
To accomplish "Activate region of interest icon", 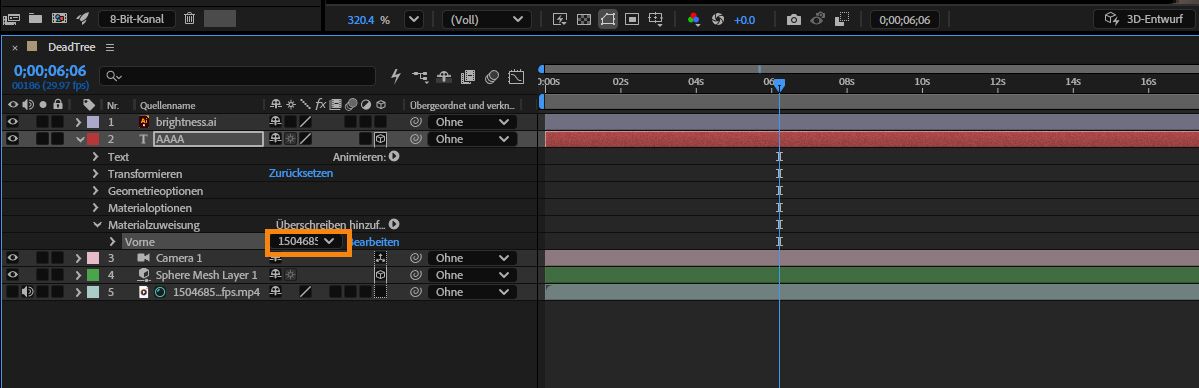I will tap(632, 20).
